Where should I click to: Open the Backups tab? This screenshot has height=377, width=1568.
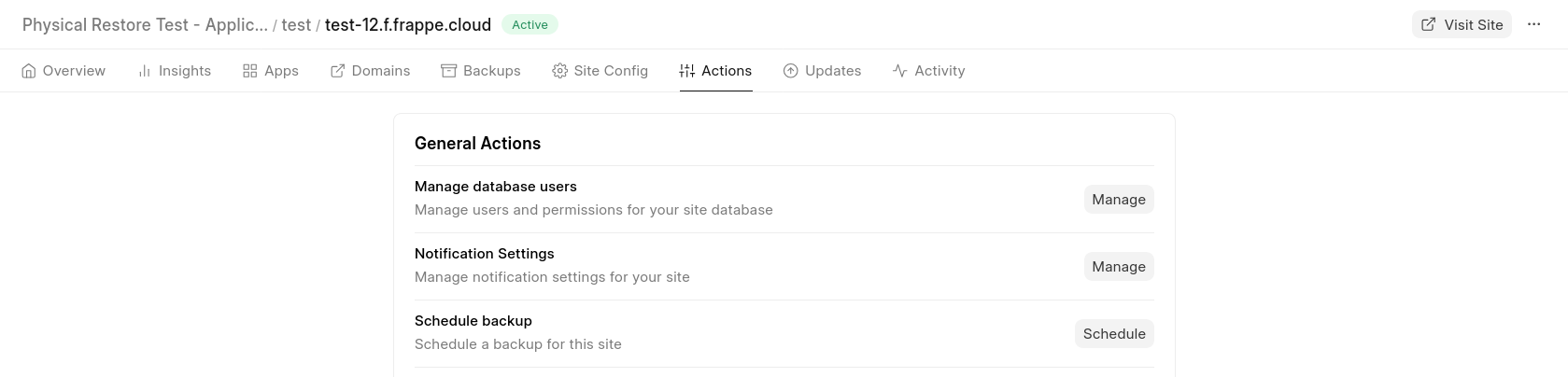[491, 71]
